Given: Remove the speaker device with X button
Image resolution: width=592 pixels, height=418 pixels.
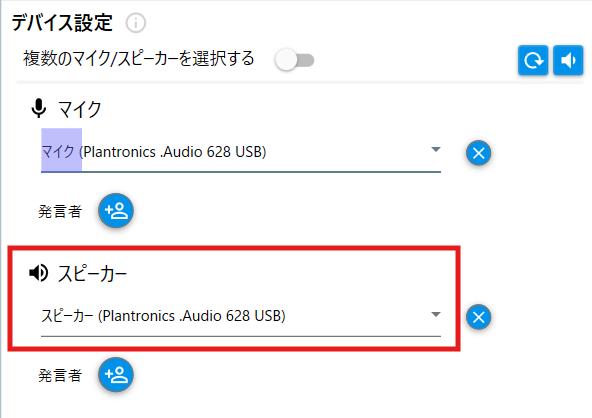Looking at the screenshot, I should pyautogui.click(x=478, y=317).
